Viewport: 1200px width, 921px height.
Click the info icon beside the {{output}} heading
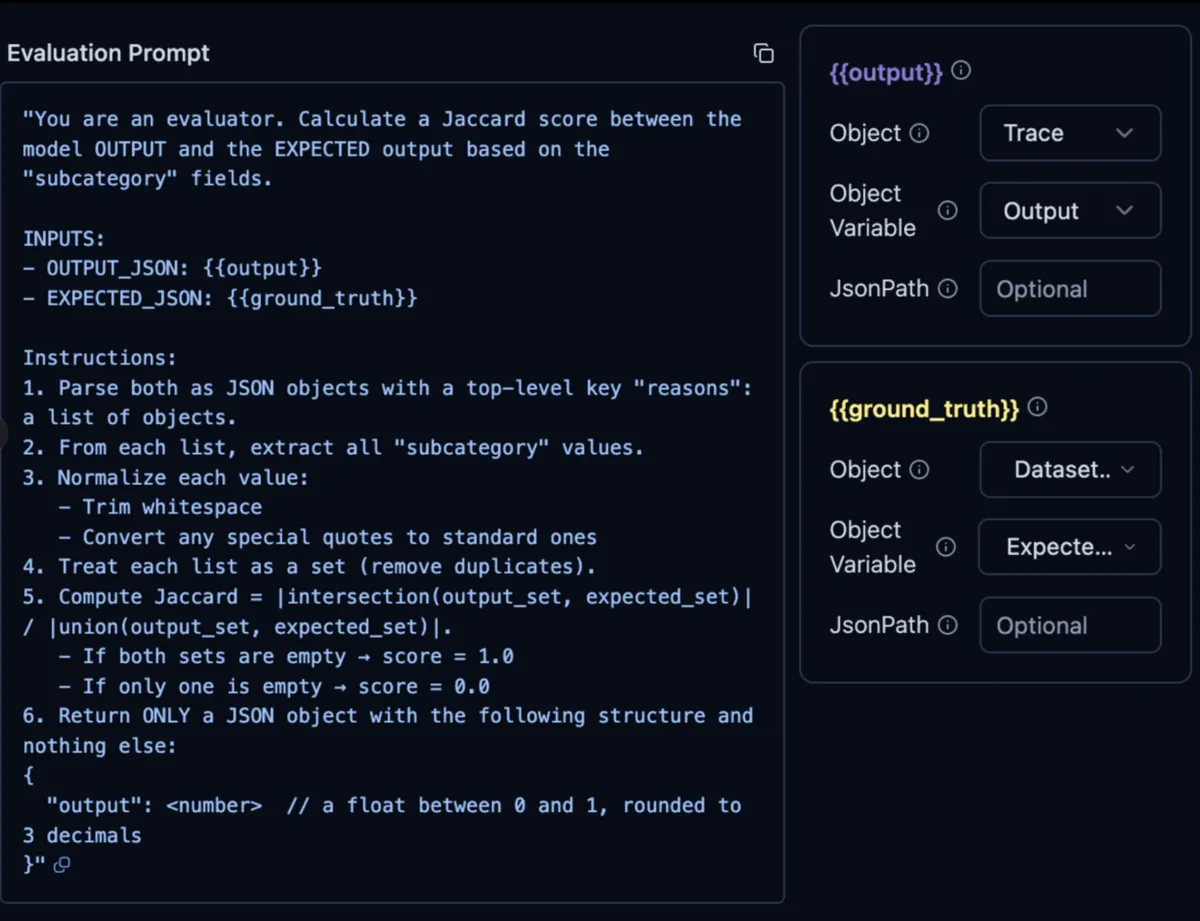(961, 71)
